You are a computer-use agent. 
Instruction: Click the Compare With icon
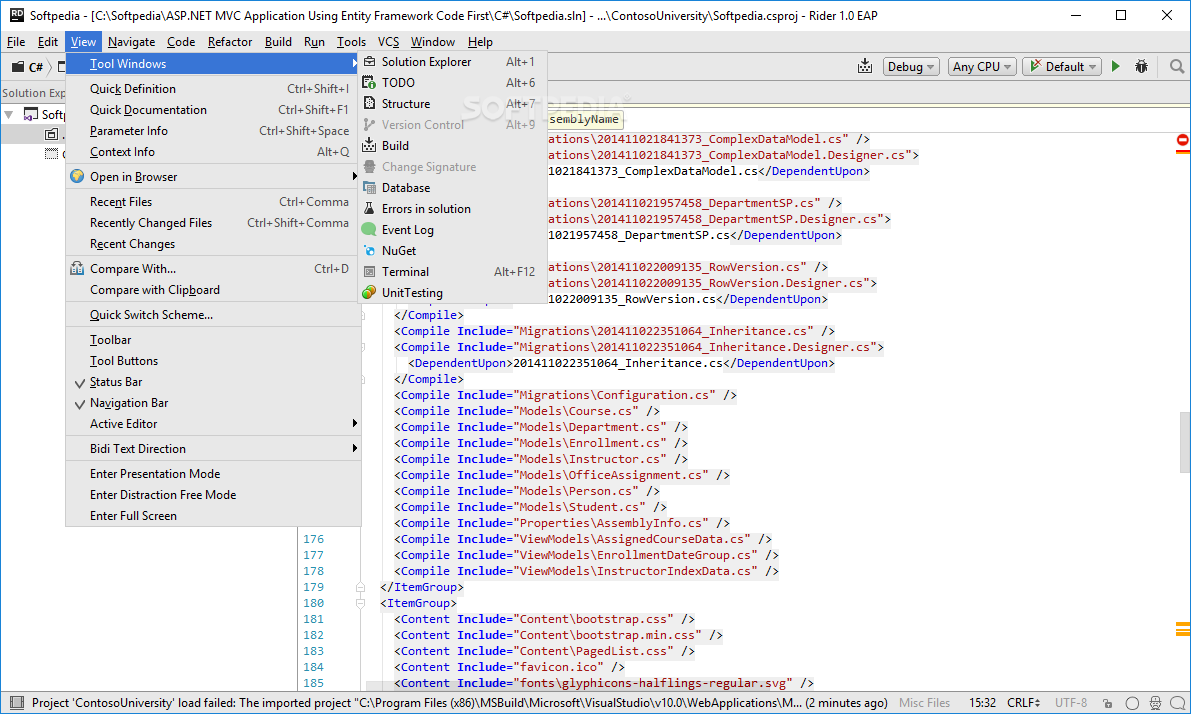point(77,268)
